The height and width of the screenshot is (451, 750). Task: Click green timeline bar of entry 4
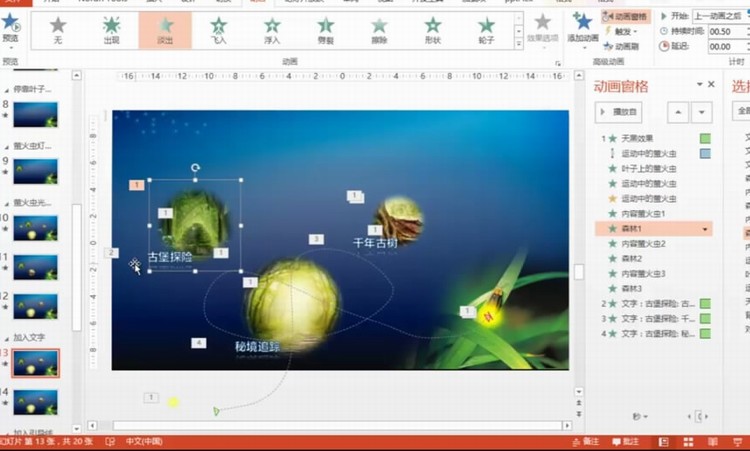[705, 333]
